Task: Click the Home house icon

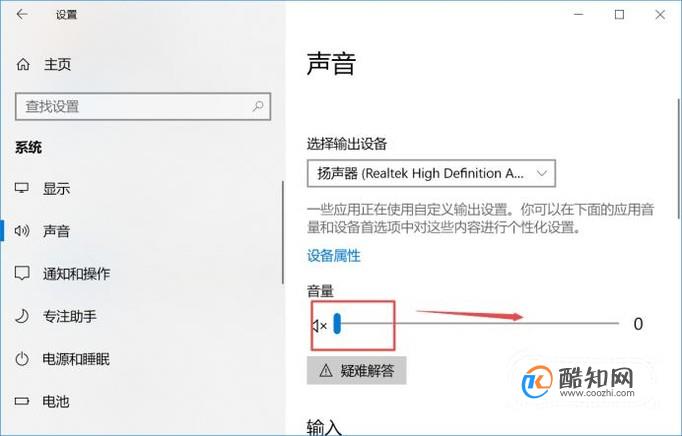Action: click(23, 64)
